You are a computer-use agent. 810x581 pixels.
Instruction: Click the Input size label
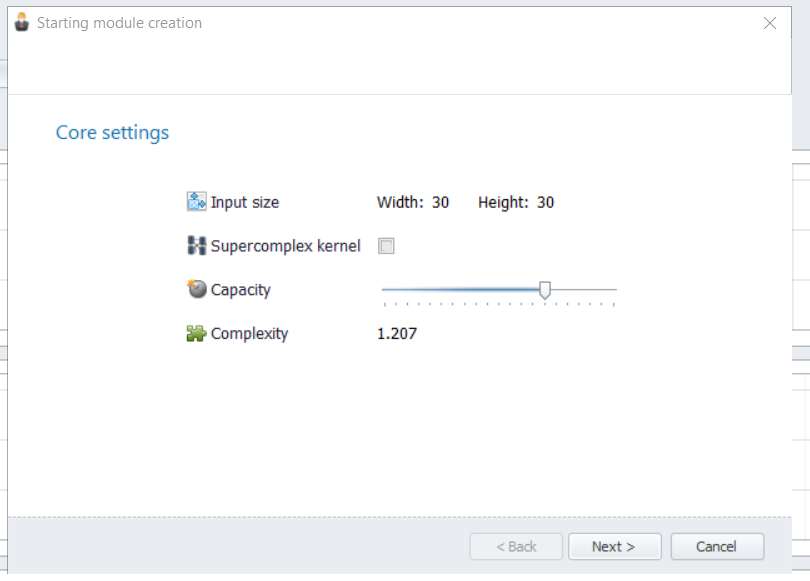tap(245, 202)
